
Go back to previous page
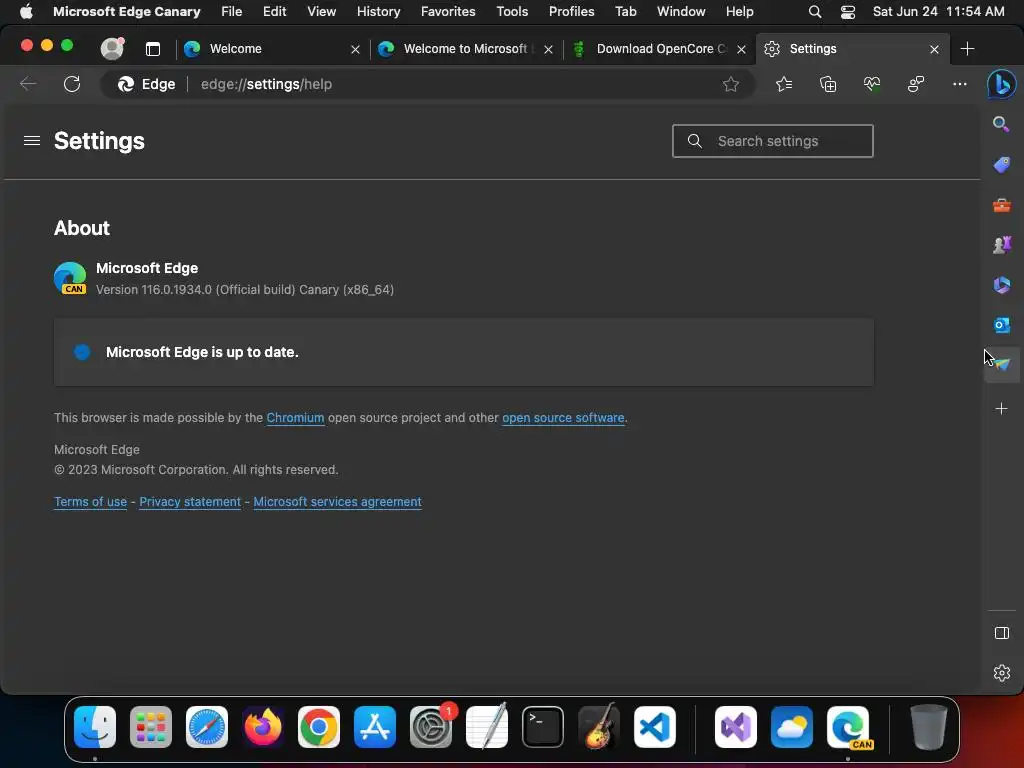coord(28,84)
